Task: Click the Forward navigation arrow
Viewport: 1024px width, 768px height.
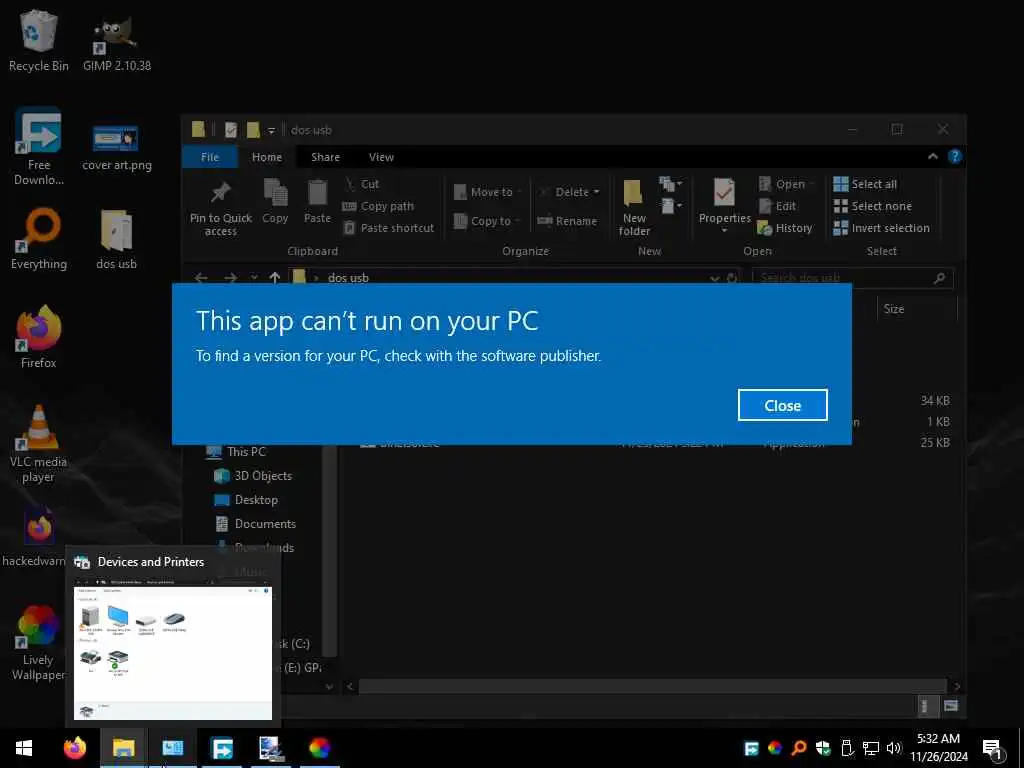Action: [x=231, y=278]
